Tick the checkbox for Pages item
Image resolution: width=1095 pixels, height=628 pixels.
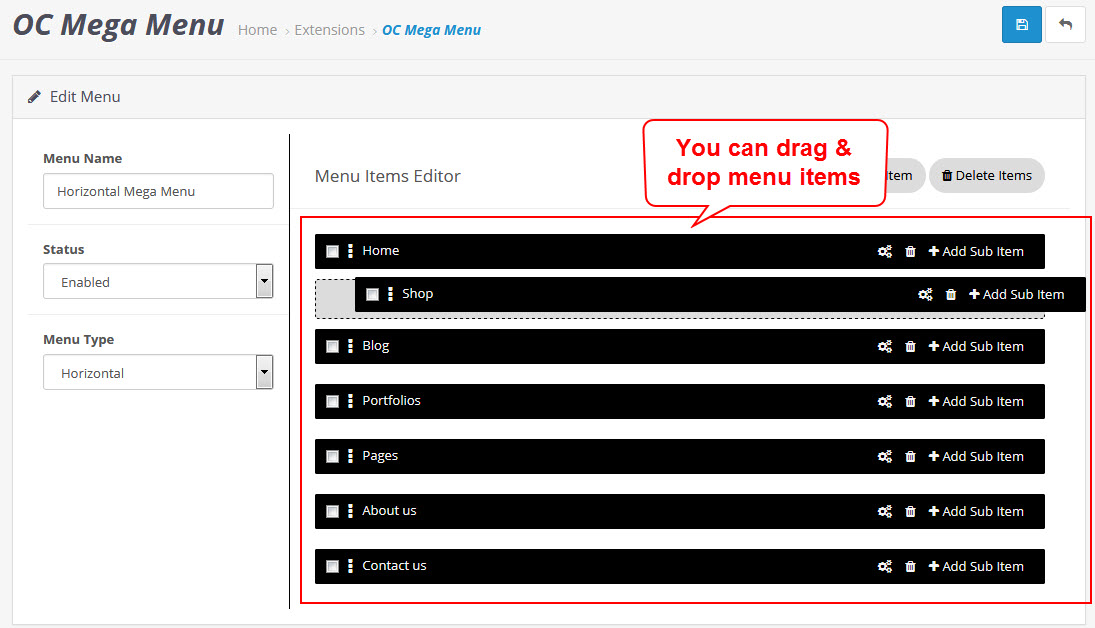[x=332, y=457]
